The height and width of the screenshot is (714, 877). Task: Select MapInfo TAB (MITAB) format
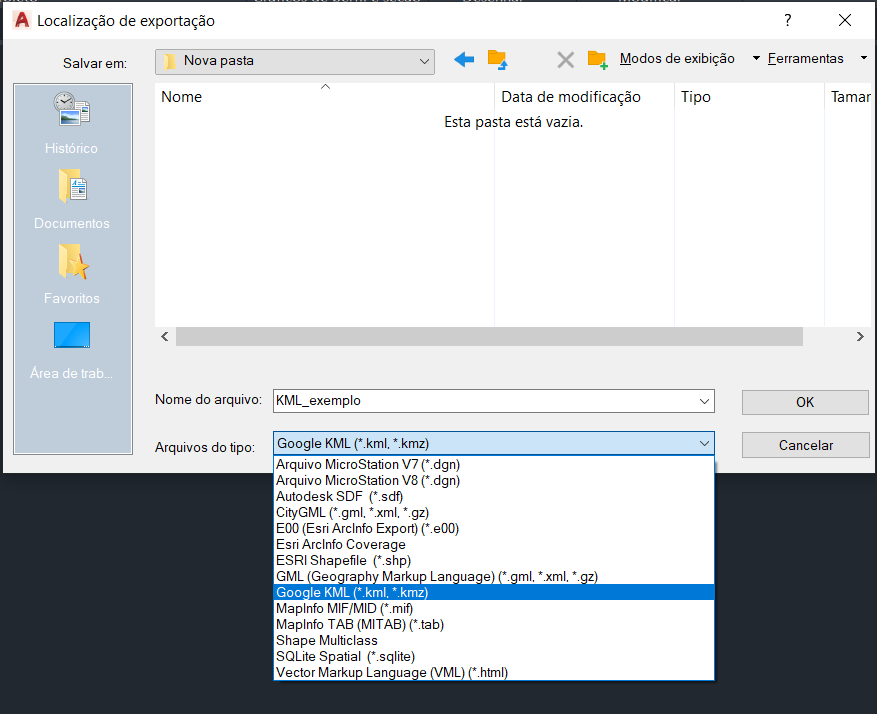pos(494,625)
